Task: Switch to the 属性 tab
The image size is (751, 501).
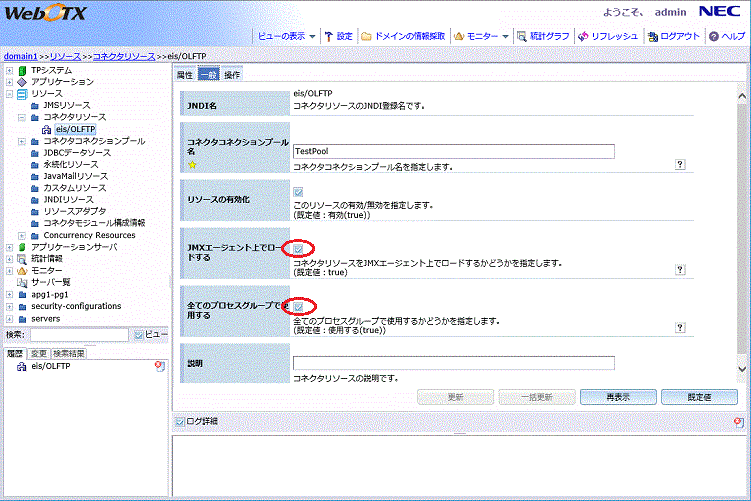Action: point(184,75)
